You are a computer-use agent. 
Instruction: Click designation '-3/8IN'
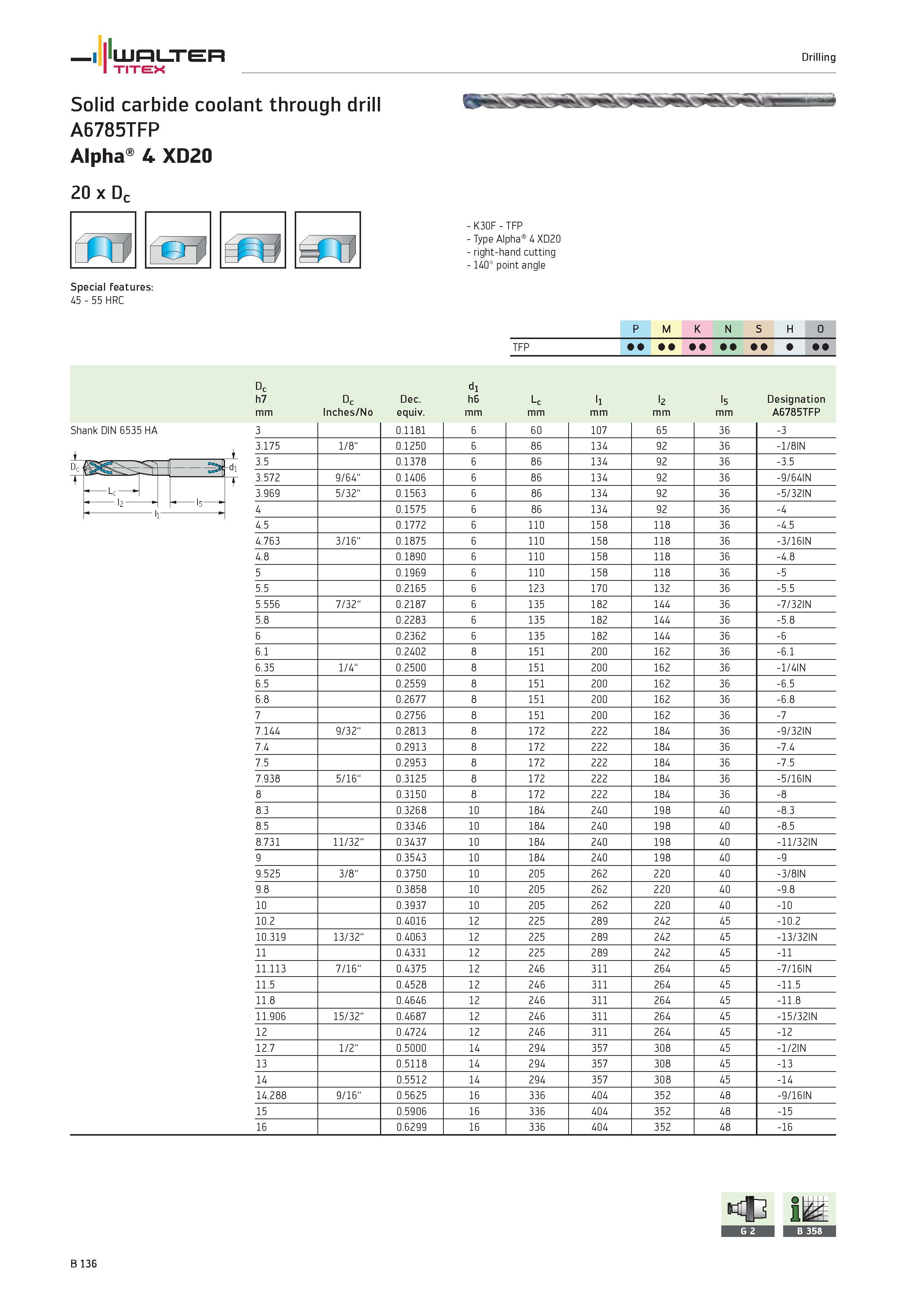pos(791,874)
